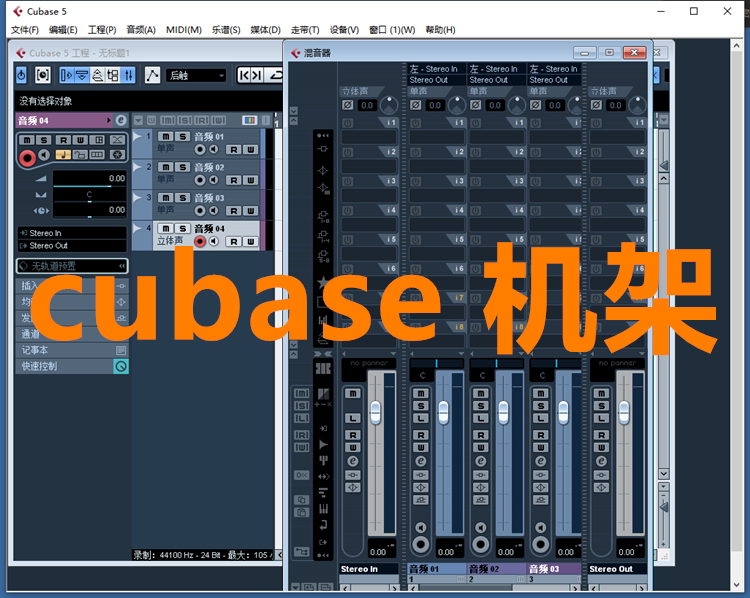The image size is (750, 598).
Task: Show the inspector toolbar icon
Action: 67,75
